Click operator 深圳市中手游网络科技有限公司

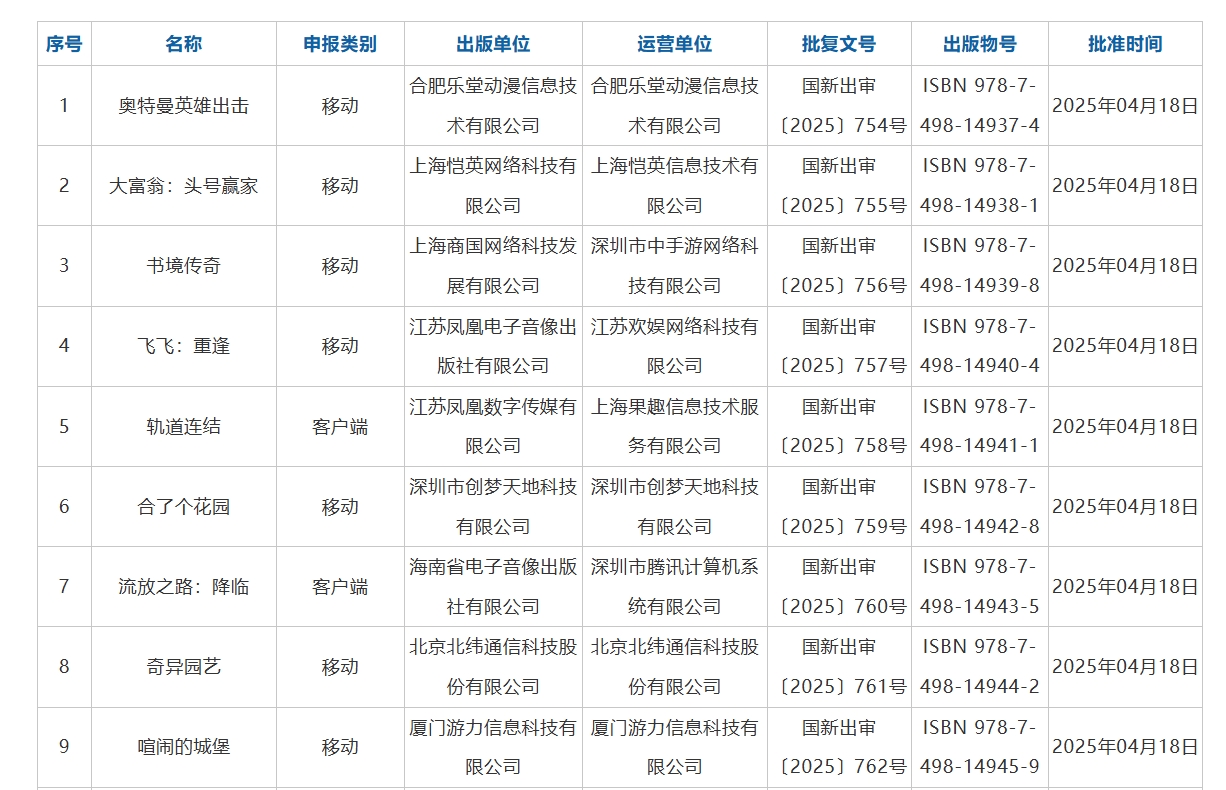675,266
